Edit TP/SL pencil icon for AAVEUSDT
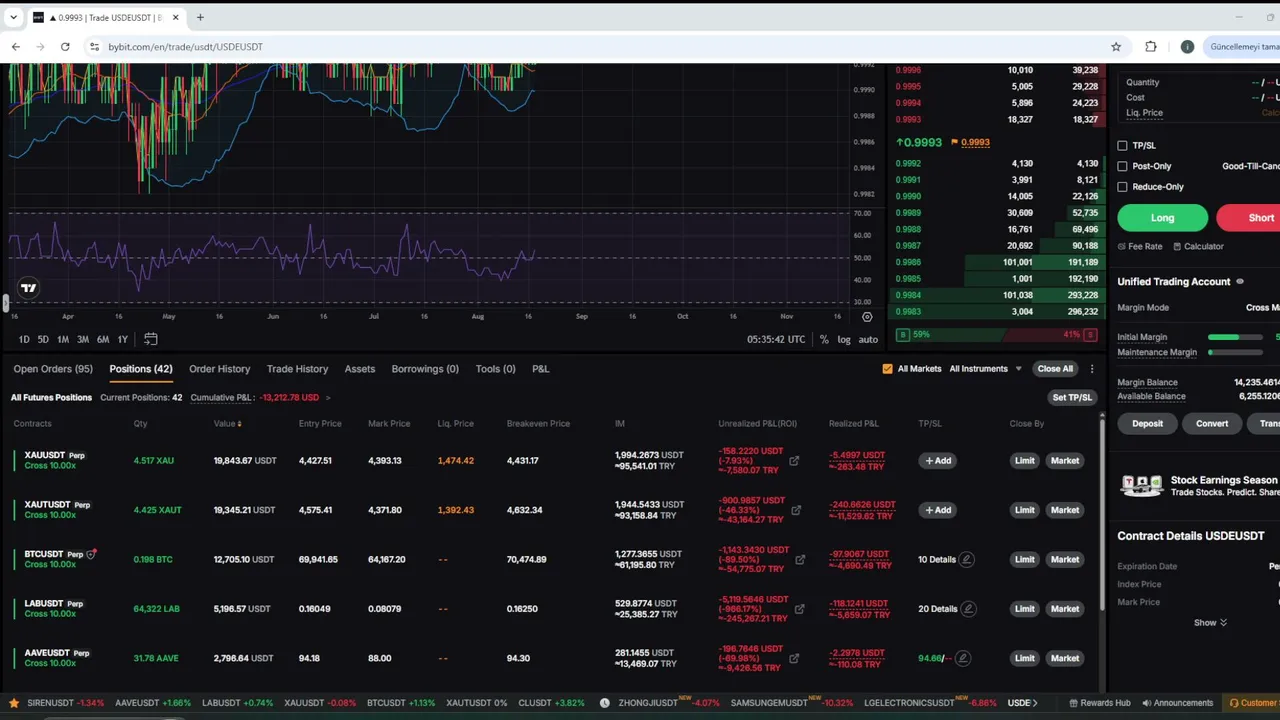This screenshot has height=720, width=1280. point(962,658)
